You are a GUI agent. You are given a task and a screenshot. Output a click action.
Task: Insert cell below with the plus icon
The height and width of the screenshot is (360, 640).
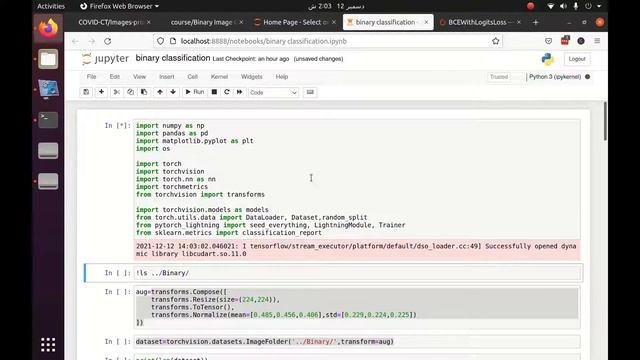click(101, 92)
